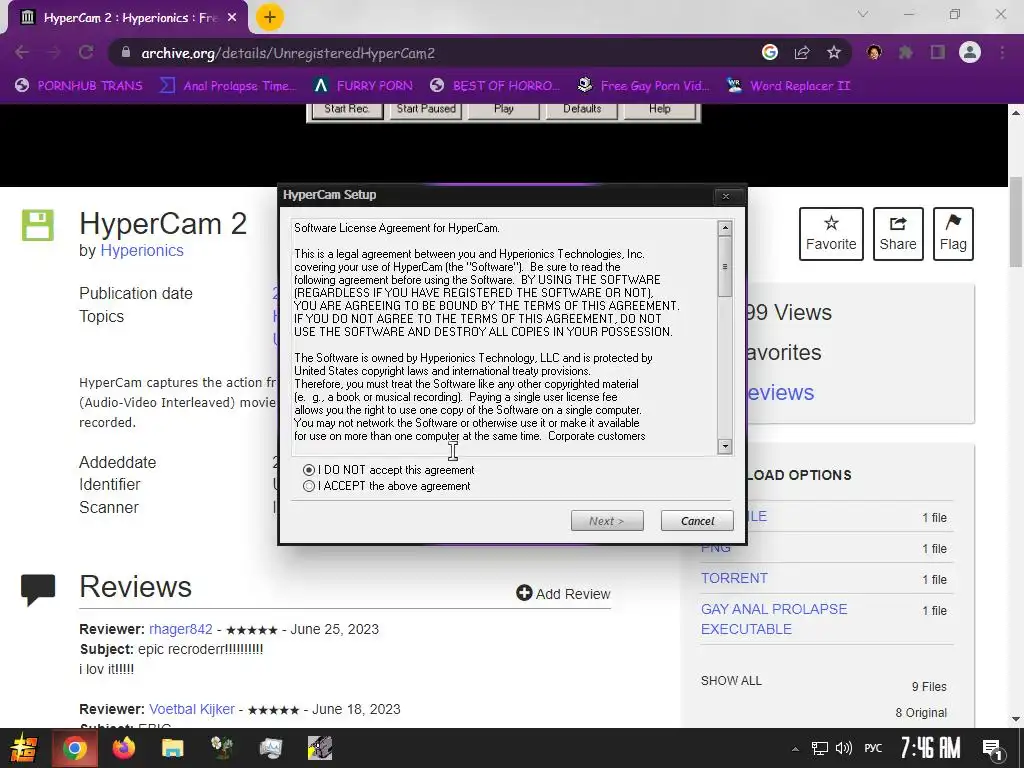Show hidden tray icons chevron
Viewport: 1024px width, 768px height.
[795, 749]
